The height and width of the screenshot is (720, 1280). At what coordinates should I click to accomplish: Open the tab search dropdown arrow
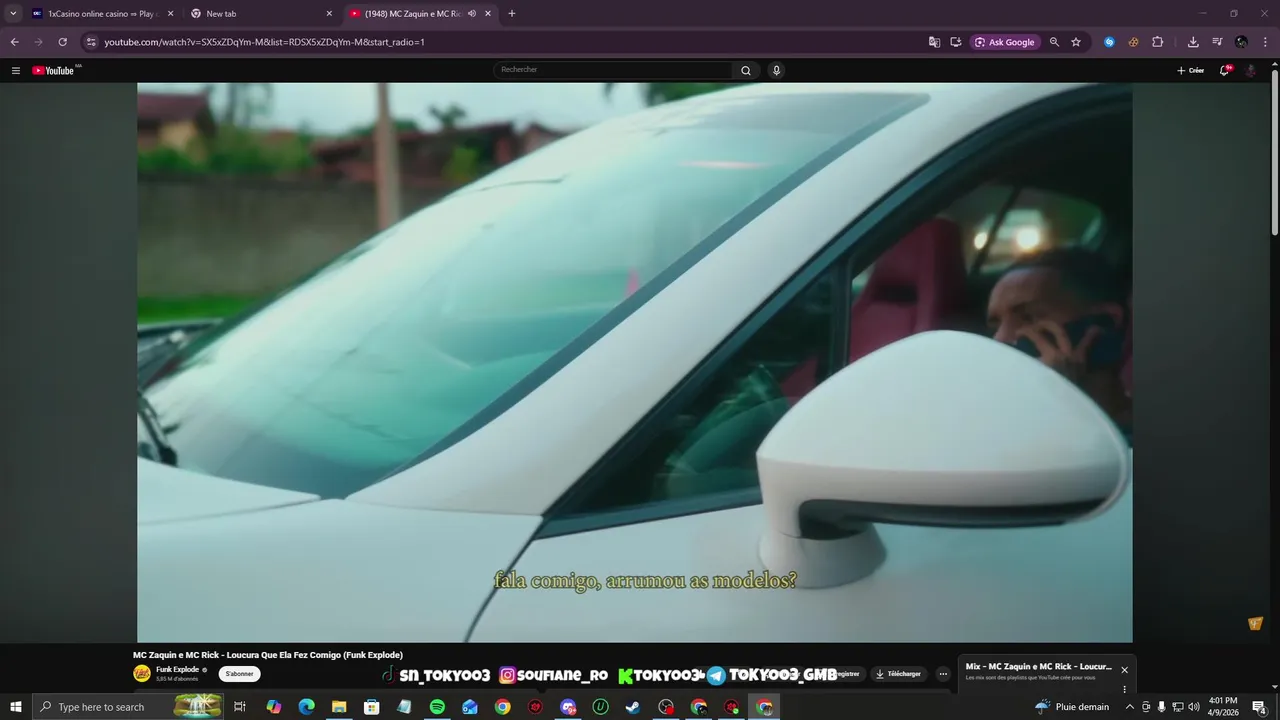click(13, 14)
